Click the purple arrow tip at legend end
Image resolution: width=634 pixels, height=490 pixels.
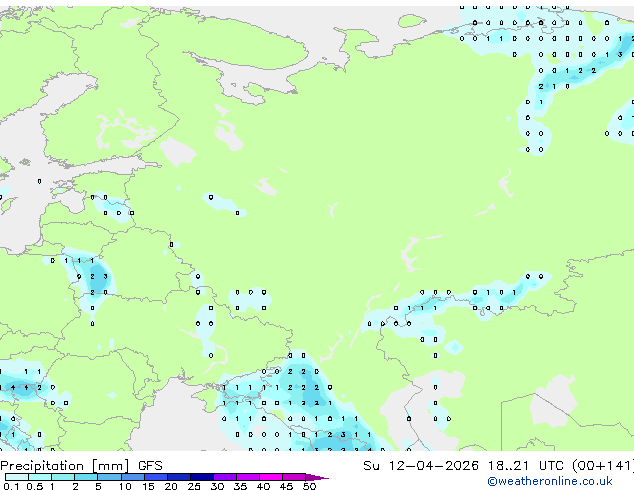click(317, 478)
